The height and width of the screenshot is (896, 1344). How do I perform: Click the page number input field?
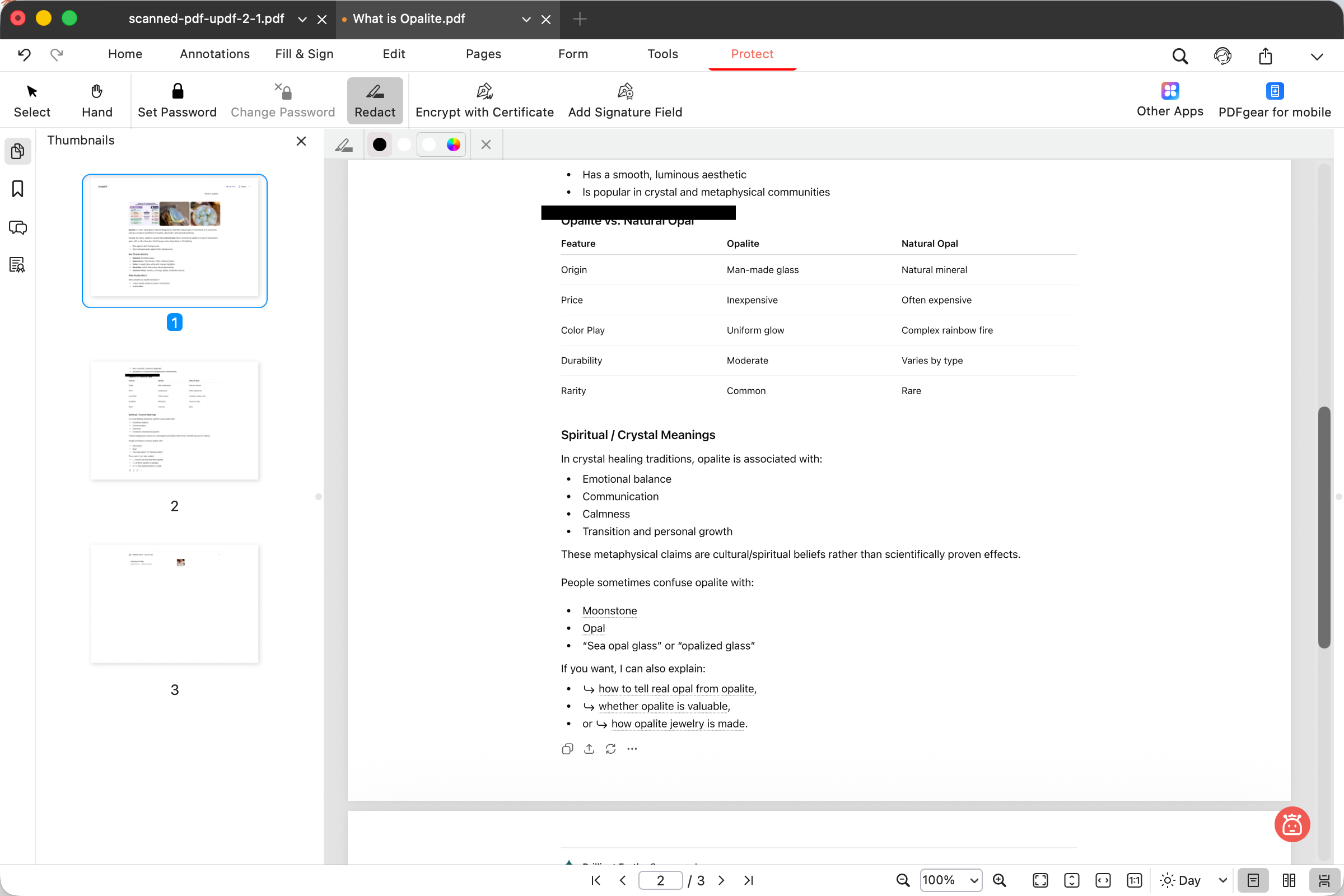[661, 880]
